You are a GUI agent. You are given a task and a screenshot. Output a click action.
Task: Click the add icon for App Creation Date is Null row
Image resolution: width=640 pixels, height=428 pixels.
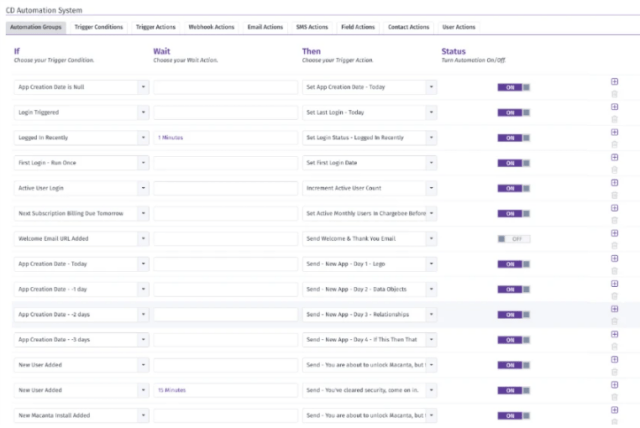(x=614, y=82)
